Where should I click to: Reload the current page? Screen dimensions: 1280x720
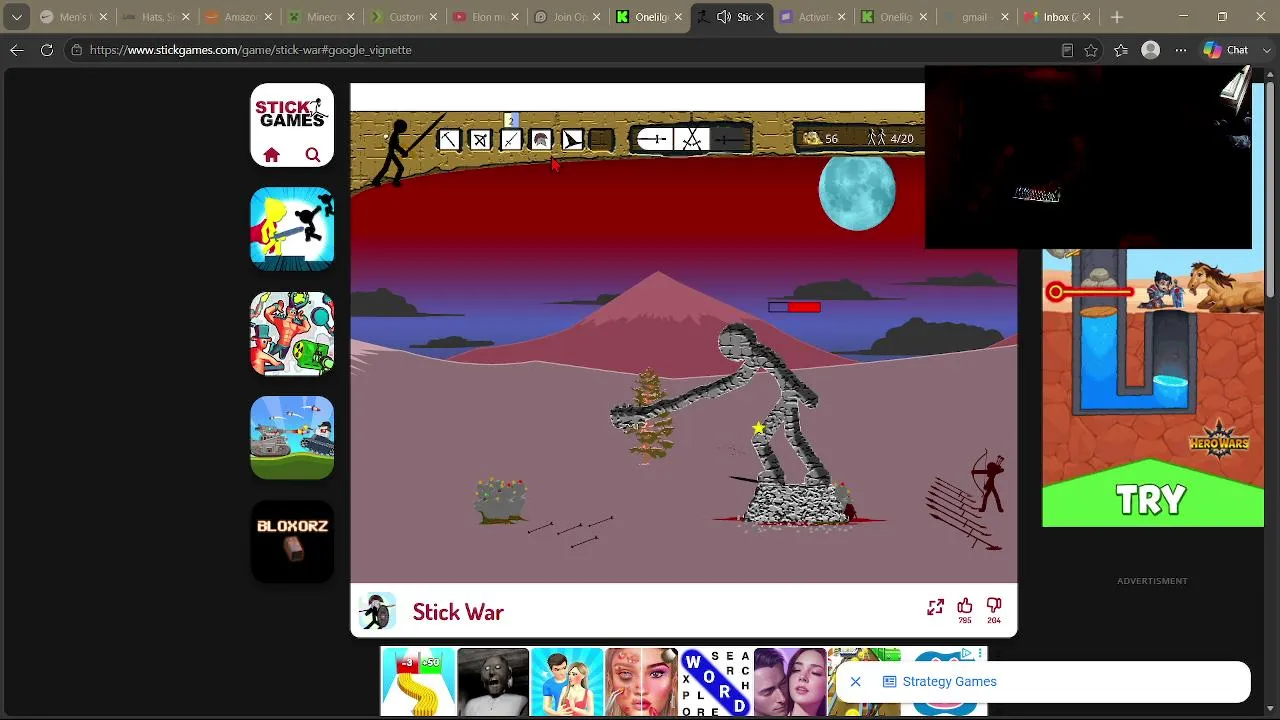coord(47,50)
